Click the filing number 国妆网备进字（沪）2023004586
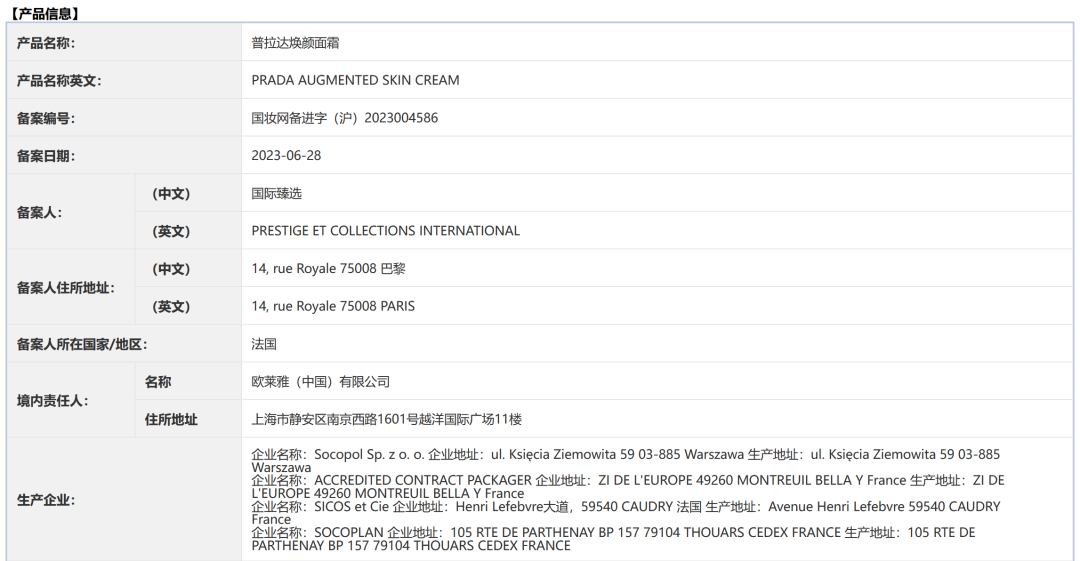This screenshot has height=561, width=1080. (344, 118)
